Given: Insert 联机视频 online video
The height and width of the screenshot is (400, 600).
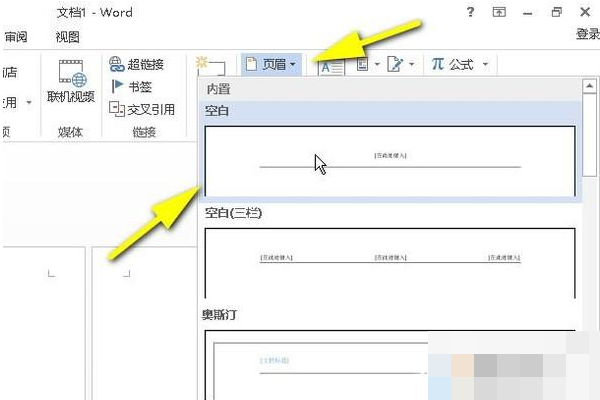Looking at the screenshot, I should (x=71, y=81).
